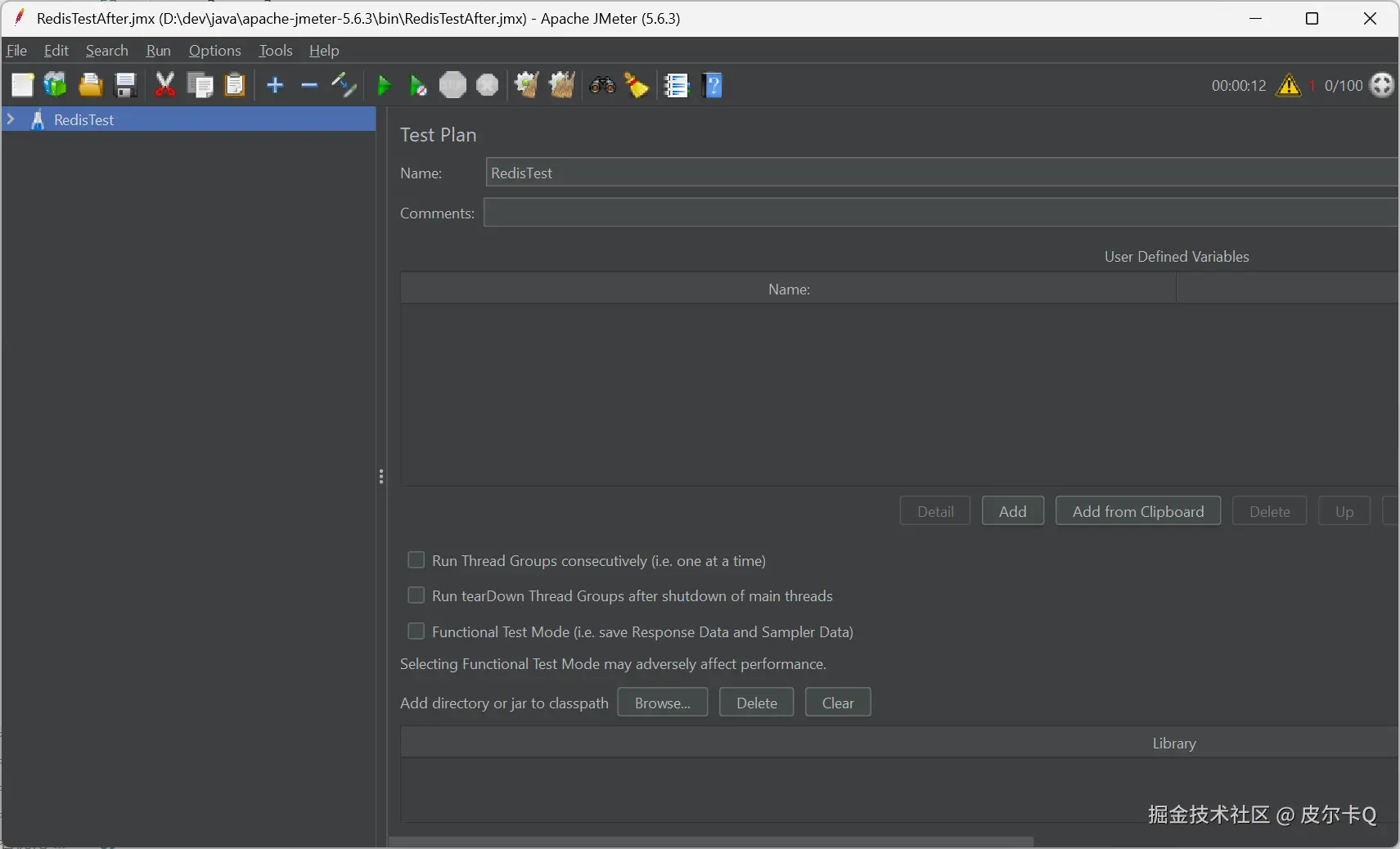Viewport: 1400px width, 849px height.
Task: Click the Name: column header
Action: tap(789, 289)
